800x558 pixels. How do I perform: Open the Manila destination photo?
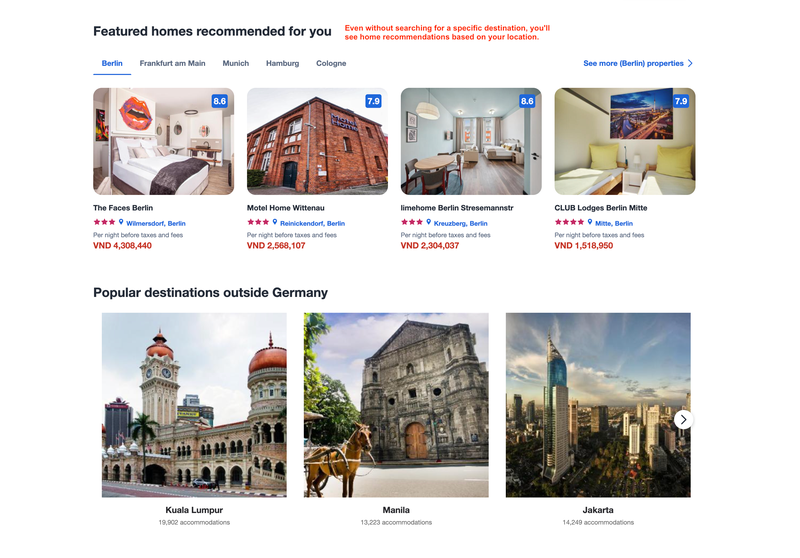click(396, 405)
